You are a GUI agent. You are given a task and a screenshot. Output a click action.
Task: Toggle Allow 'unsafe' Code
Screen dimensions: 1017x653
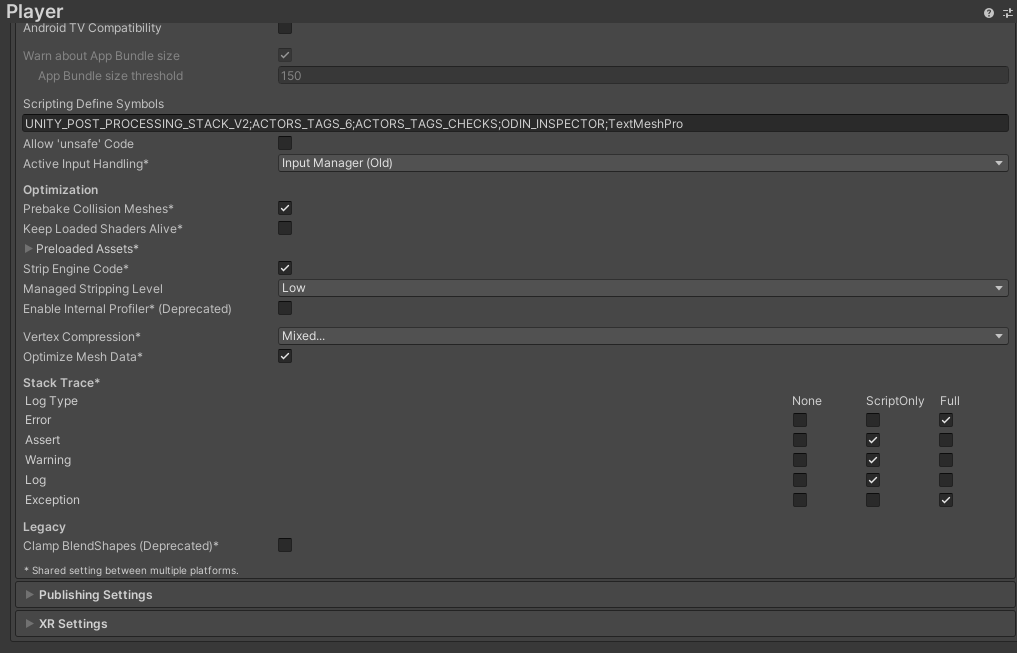coord(285,143)
